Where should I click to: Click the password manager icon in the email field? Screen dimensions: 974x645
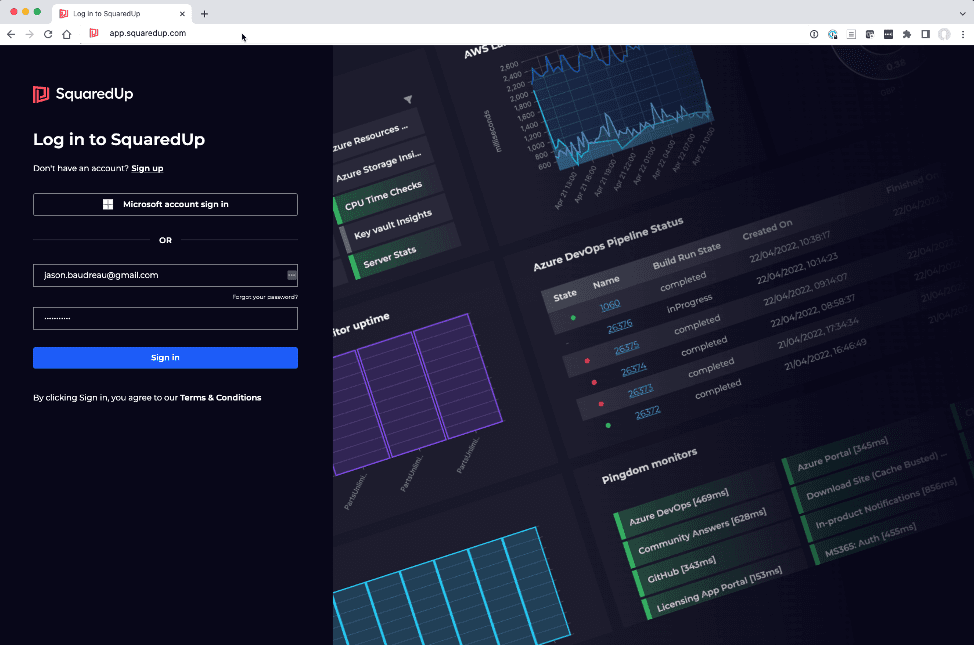pos(291,275)
